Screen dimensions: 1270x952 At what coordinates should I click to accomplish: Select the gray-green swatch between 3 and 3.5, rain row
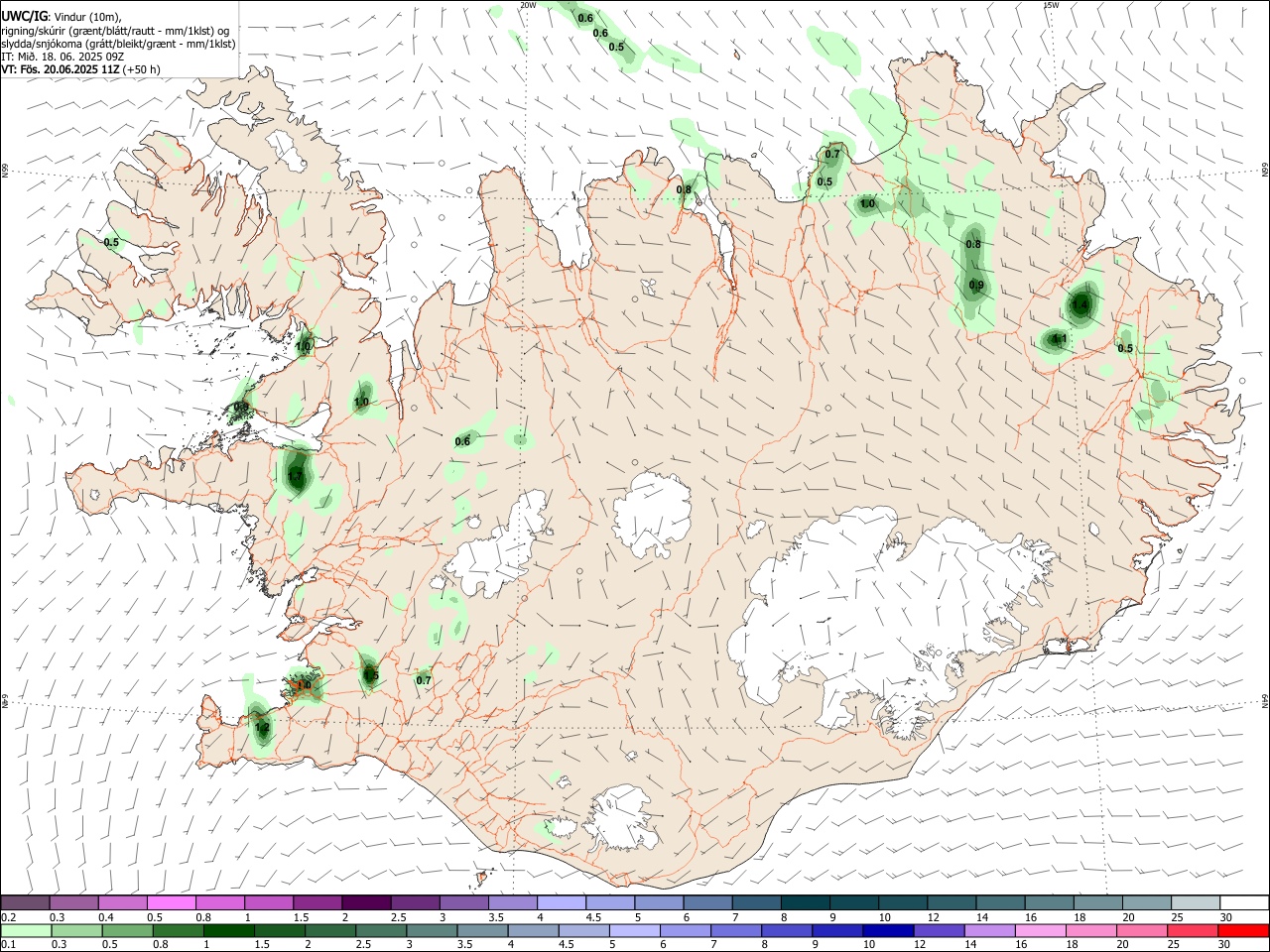(431, 930)
